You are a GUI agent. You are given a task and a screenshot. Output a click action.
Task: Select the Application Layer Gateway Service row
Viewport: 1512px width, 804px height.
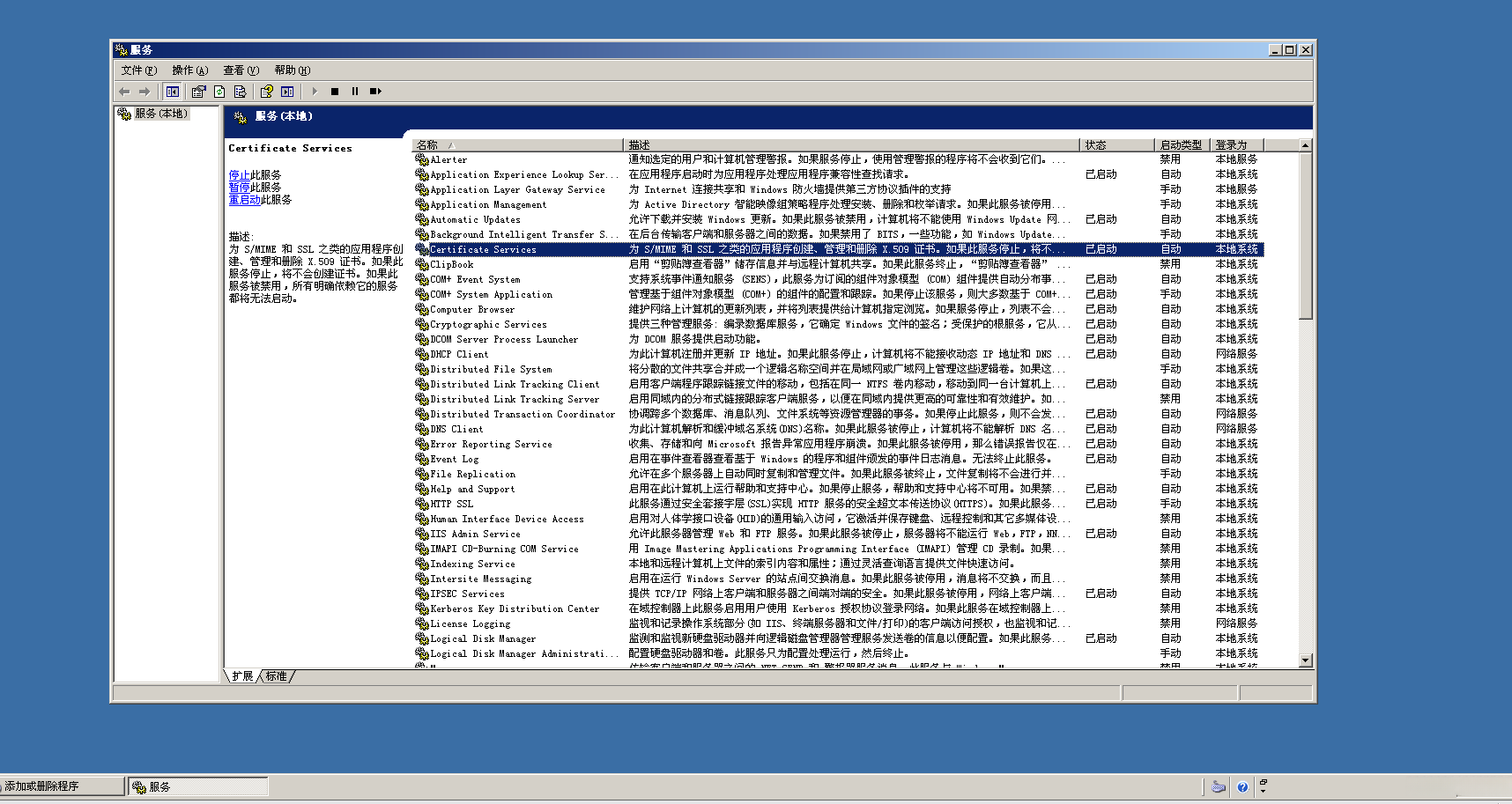[839, 189]
